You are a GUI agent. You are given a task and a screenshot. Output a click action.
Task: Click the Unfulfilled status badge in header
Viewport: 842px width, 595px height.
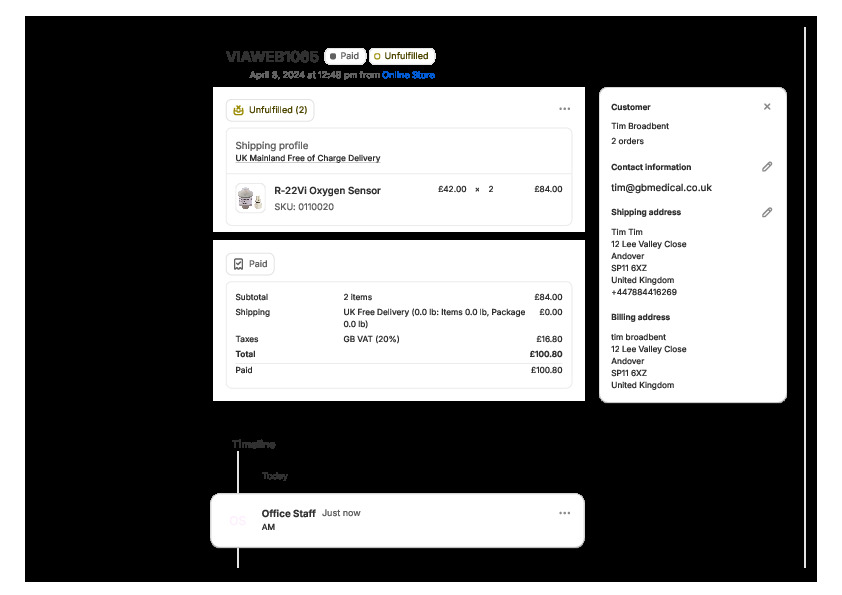(402, 56)
